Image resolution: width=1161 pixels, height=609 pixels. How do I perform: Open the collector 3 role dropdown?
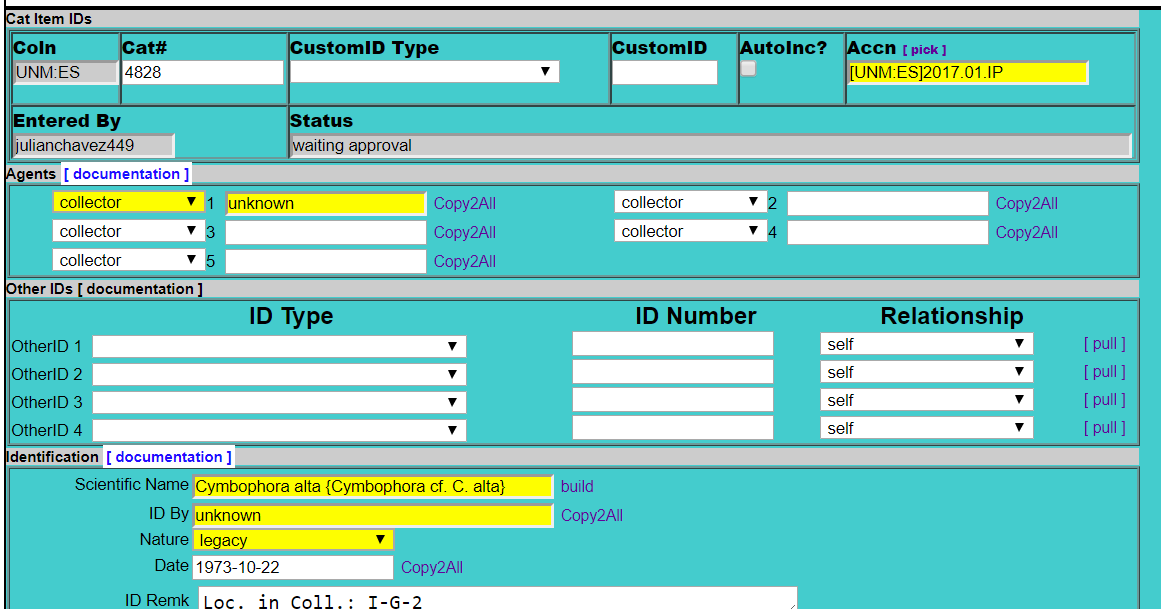pyautogui.click(x=128, y=231)
